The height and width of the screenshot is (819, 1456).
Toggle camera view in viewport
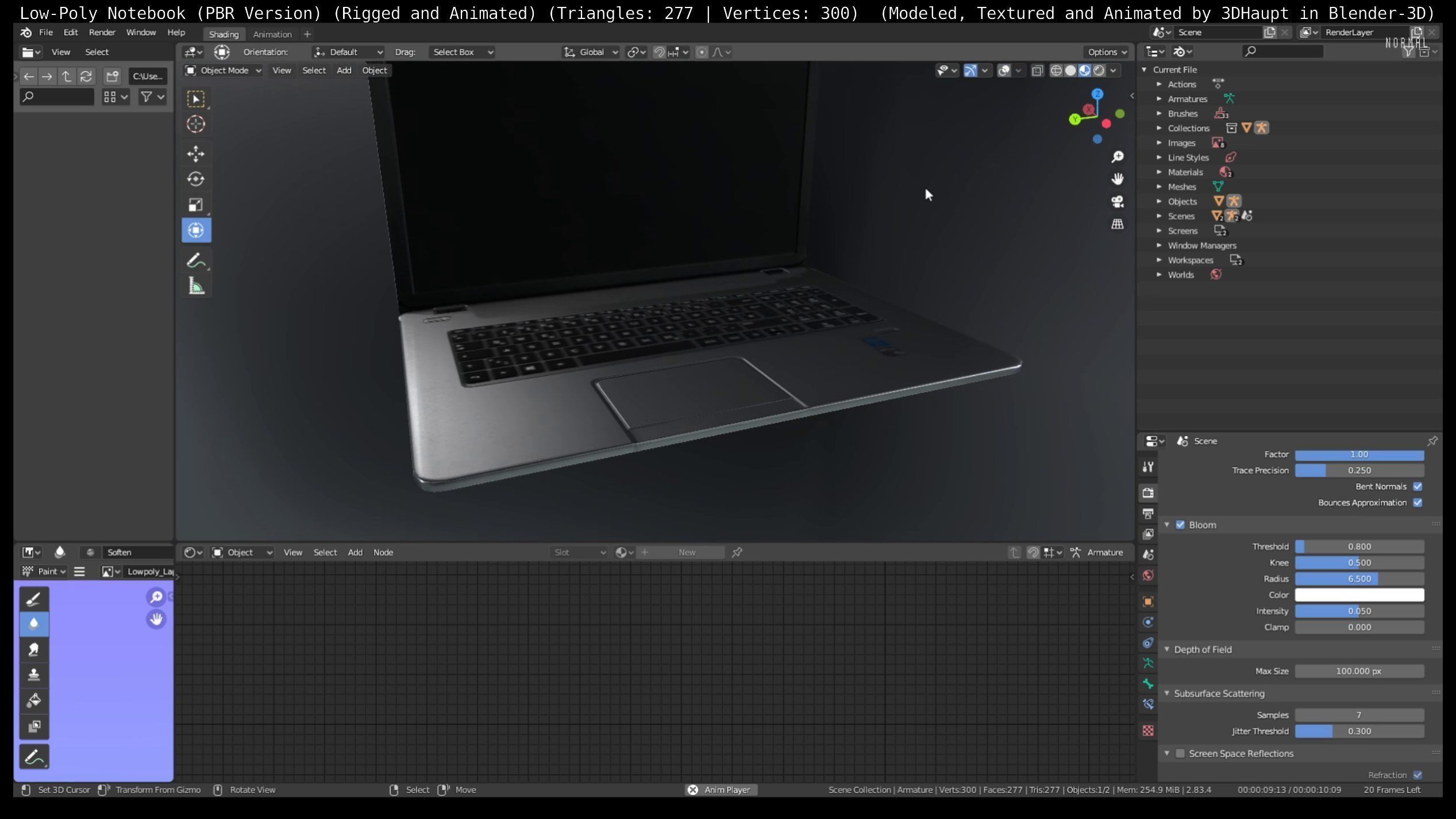tap(1117, 202)
